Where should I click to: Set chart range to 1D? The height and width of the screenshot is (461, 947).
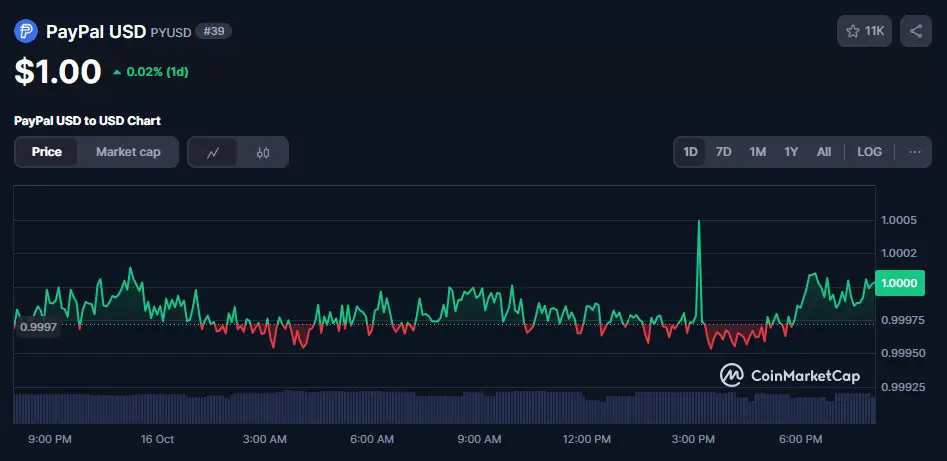690,152
